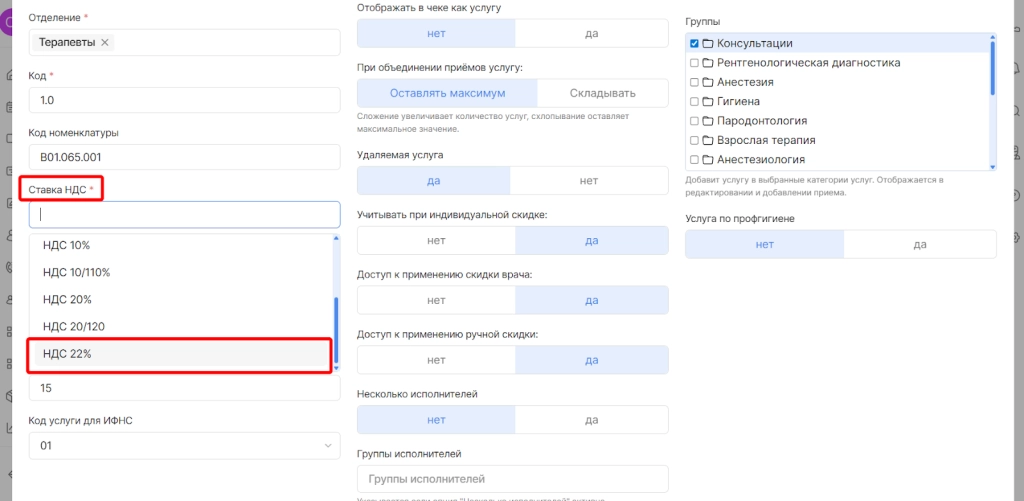Click the folder icon beside Гигиена
This screenshot has width=1024, height=501.
707,102
